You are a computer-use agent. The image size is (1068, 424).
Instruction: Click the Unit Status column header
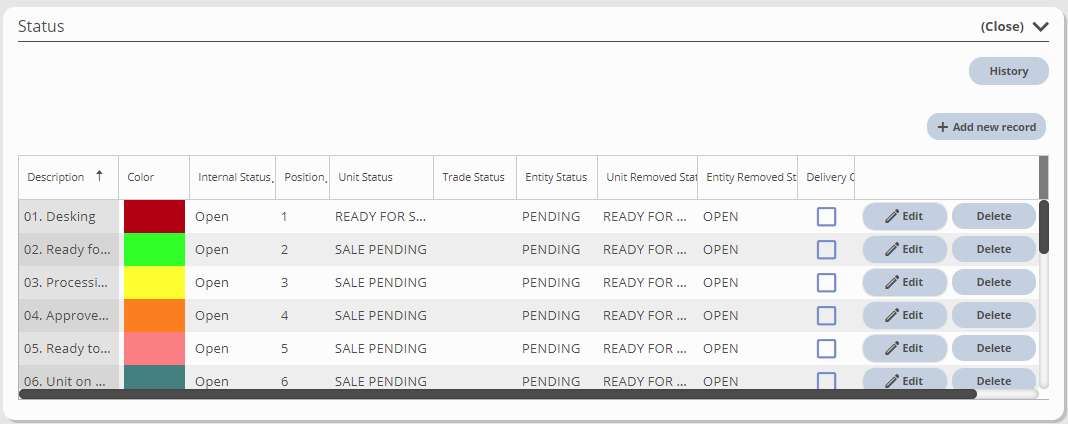coord(365,177)
